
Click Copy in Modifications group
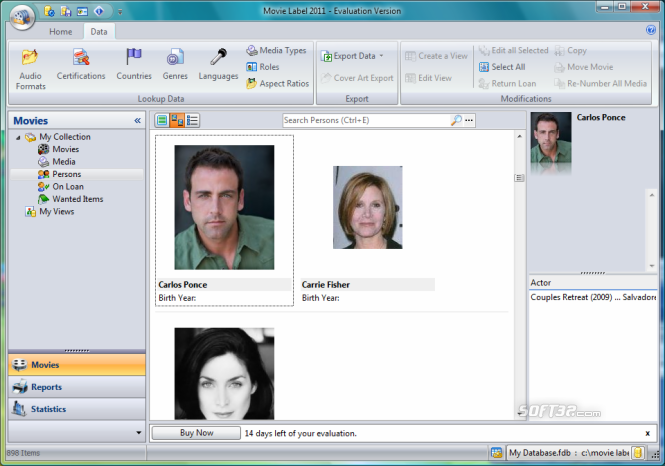[x=570, y=50]
